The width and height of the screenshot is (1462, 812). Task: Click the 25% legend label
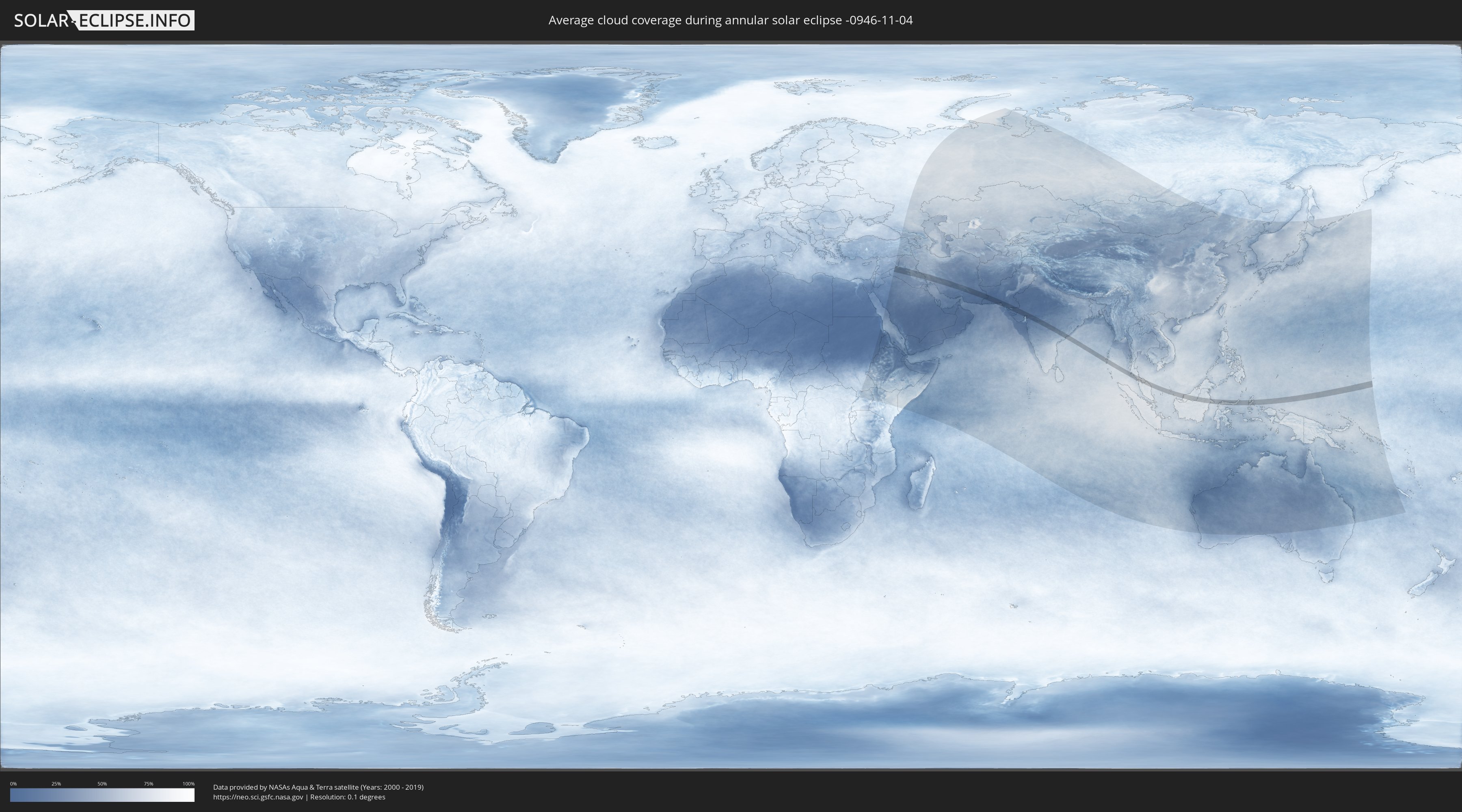click(56, 784)
